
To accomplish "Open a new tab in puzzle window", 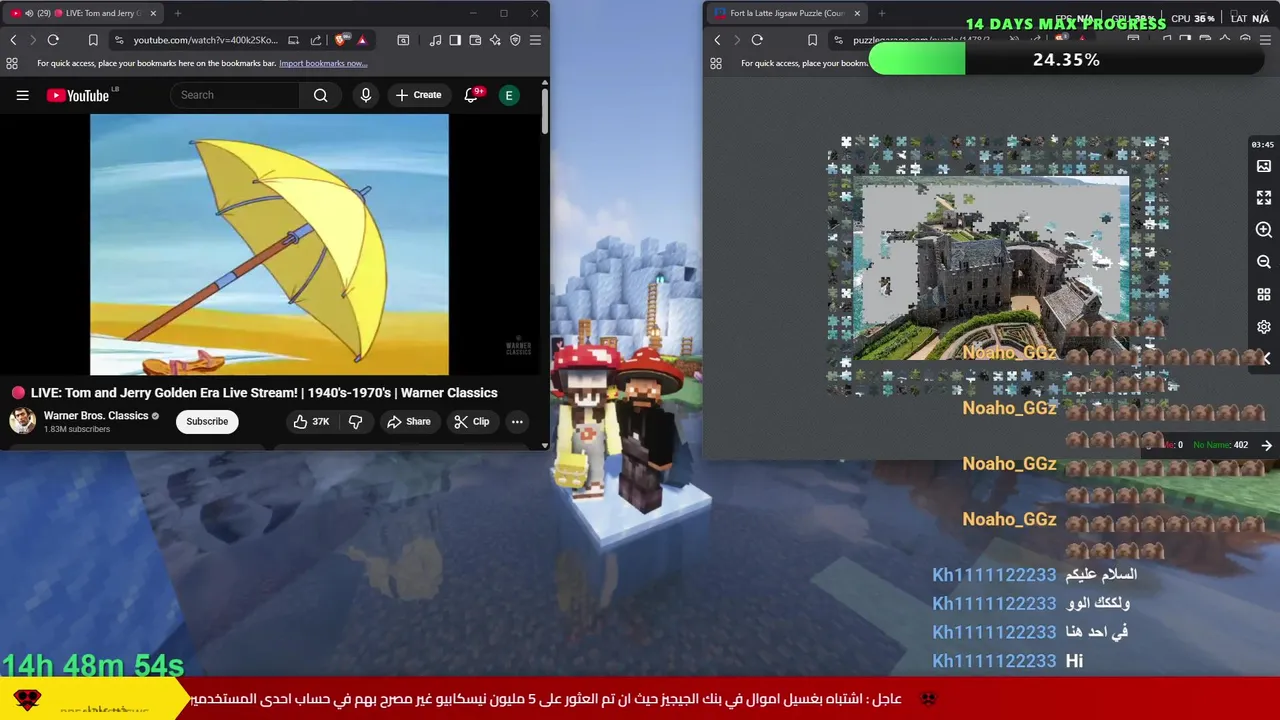I will [x=882, y=13].
